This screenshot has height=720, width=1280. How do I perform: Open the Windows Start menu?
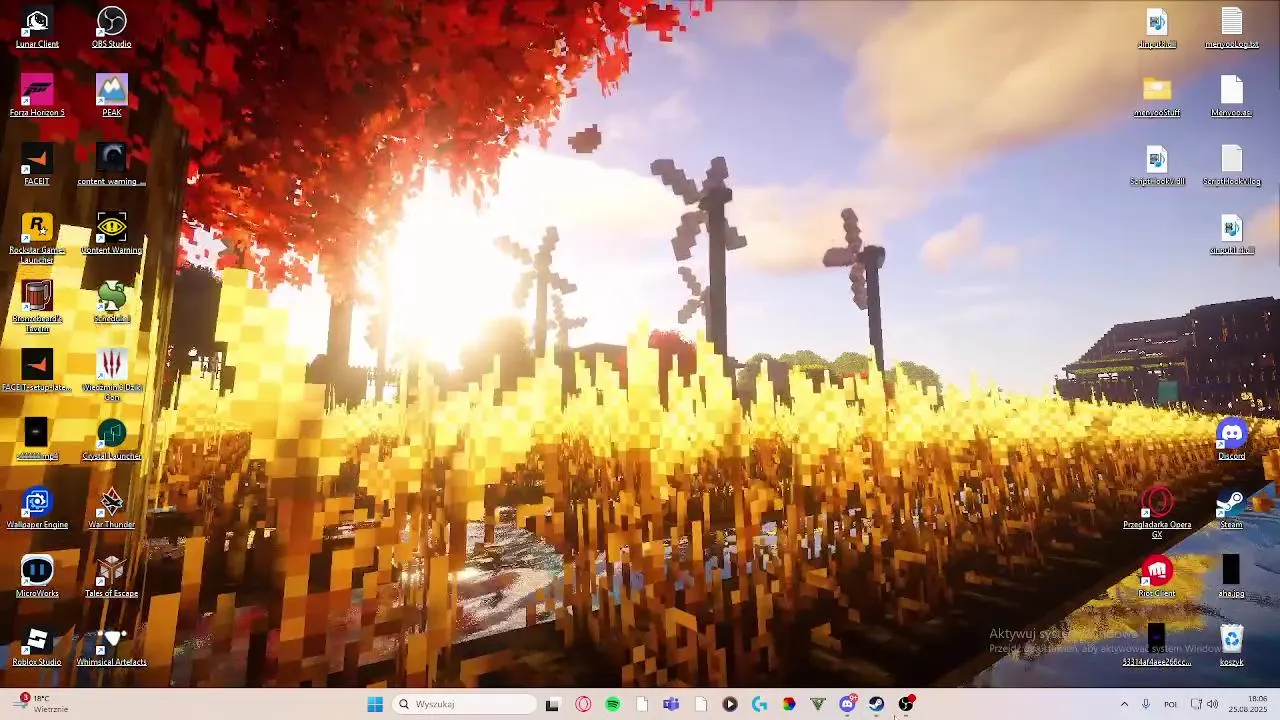pyautogui.click(x=375, y=704)
